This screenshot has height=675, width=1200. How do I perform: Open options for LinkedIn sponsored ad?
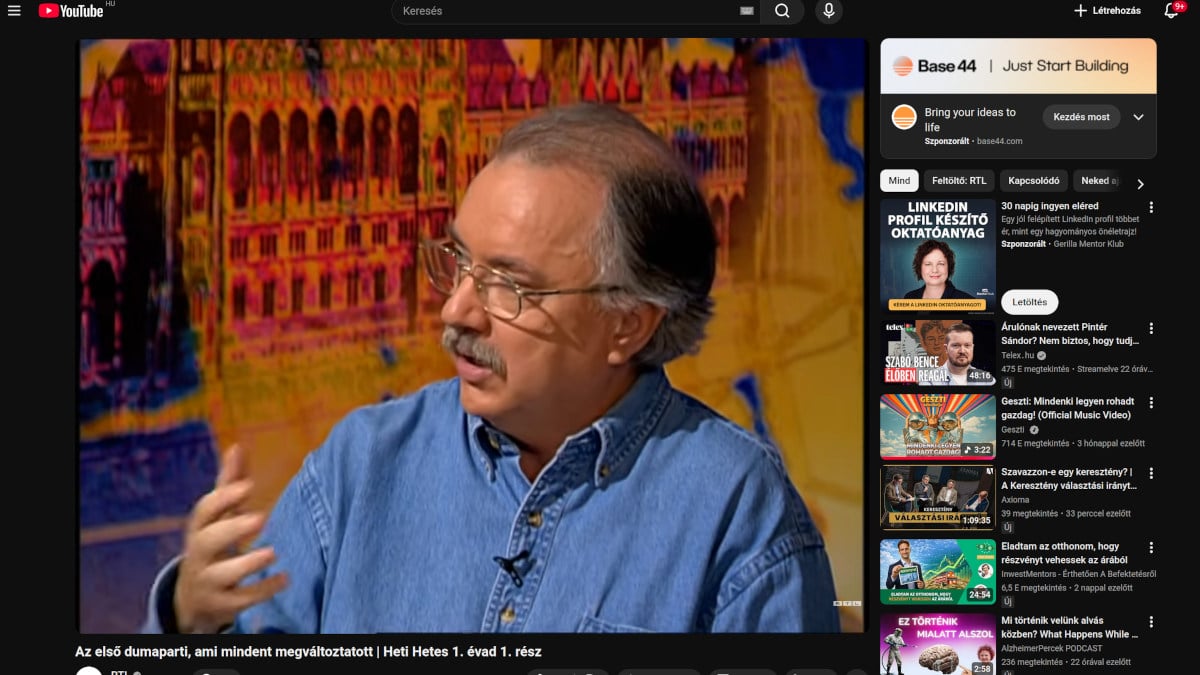click(1151, 208)
